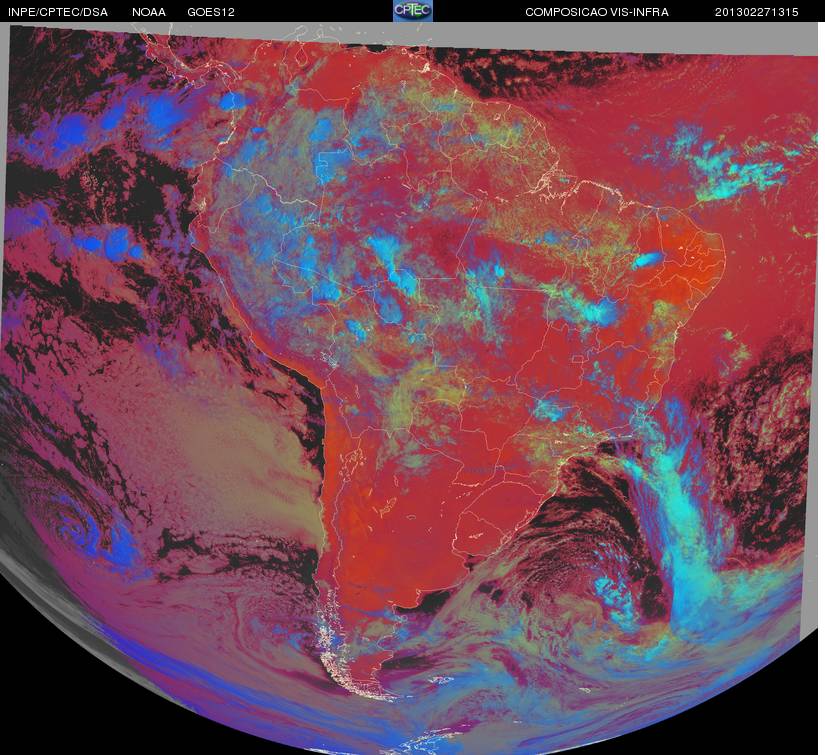Click the 201302271315 timestamp
The height and width of the screenshot is (755, 825).
tap(757, 12)
